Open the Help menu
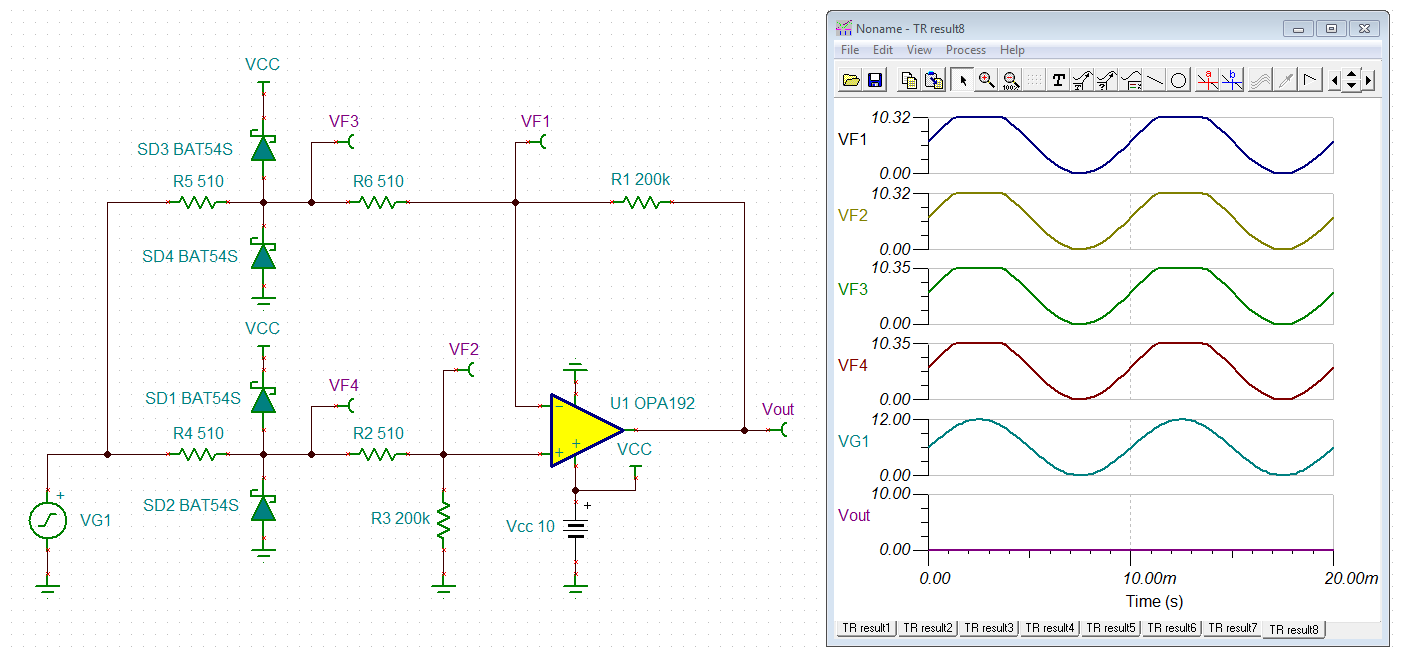Screen dimensions: 1402x658 pos(1012,50)
